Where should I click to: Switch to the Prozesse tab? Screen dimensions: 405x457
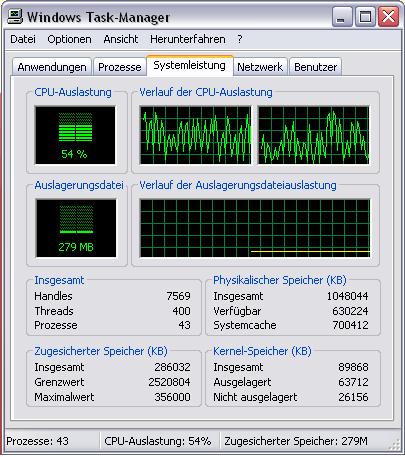click(120, 67)
